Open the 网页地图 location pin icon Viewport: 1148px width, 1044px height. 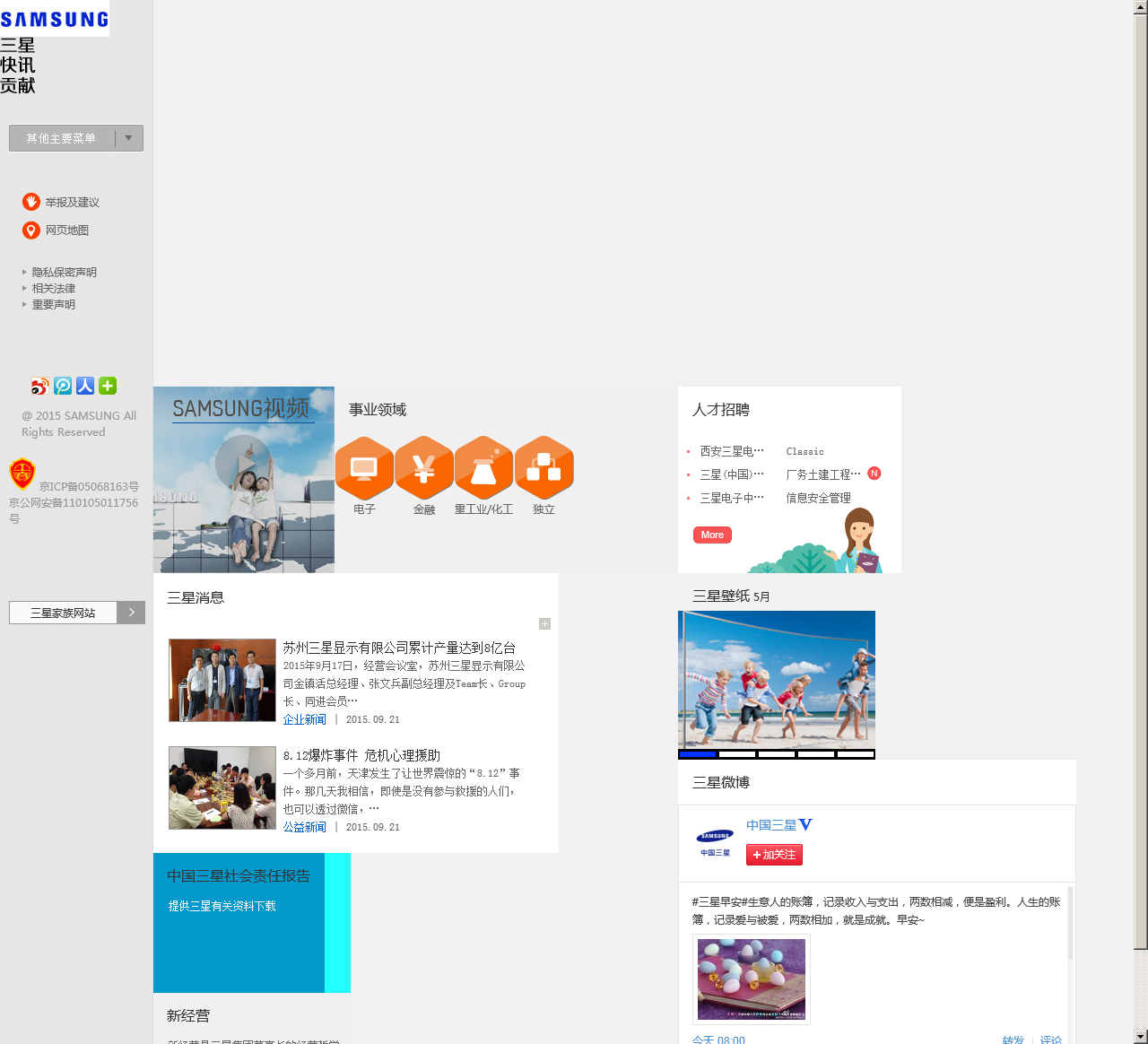click(x=31, y=231)
